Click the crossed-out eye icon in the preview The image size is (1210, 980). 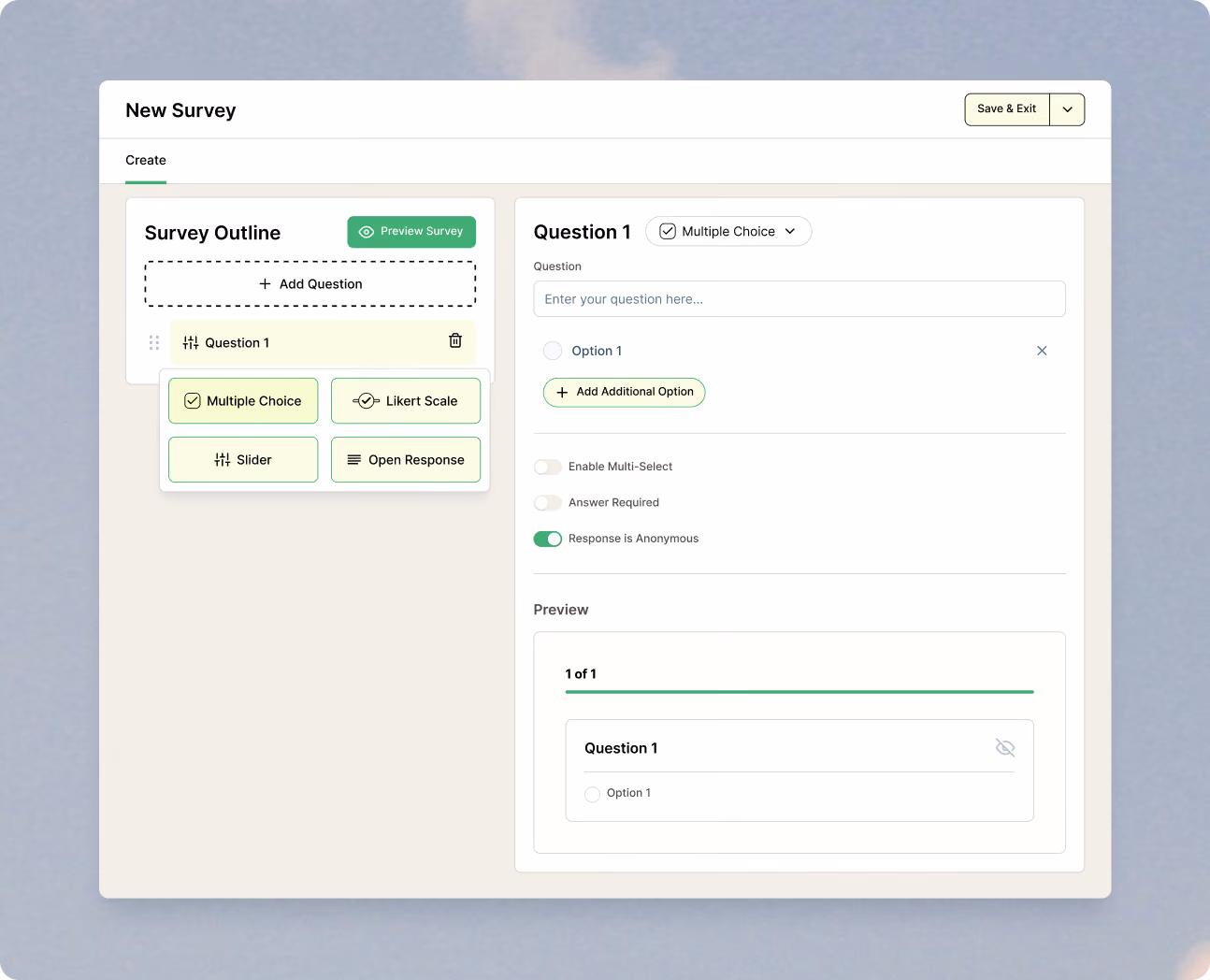click(1005, 747)
